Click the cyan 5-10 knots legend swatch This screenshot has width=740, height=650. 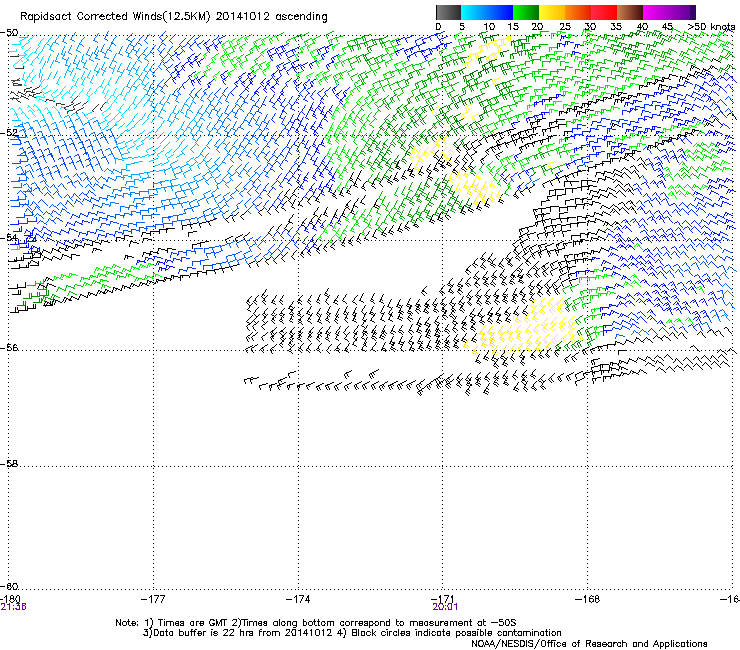pos(474,12)
